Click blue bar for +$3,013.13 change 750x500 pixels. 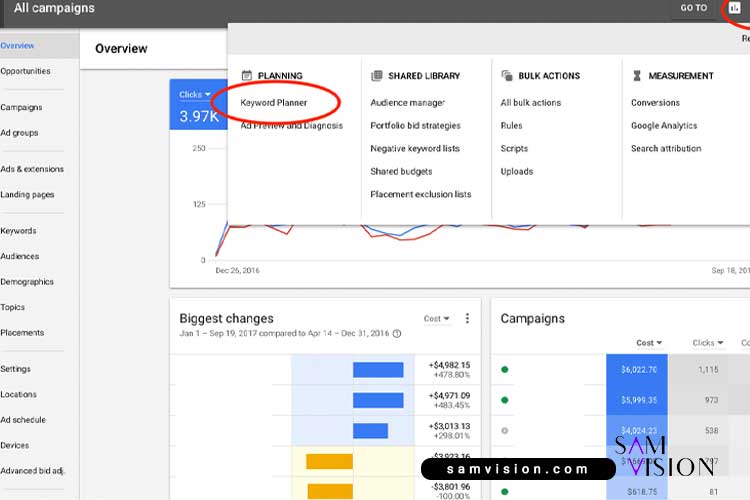(370, 431)
